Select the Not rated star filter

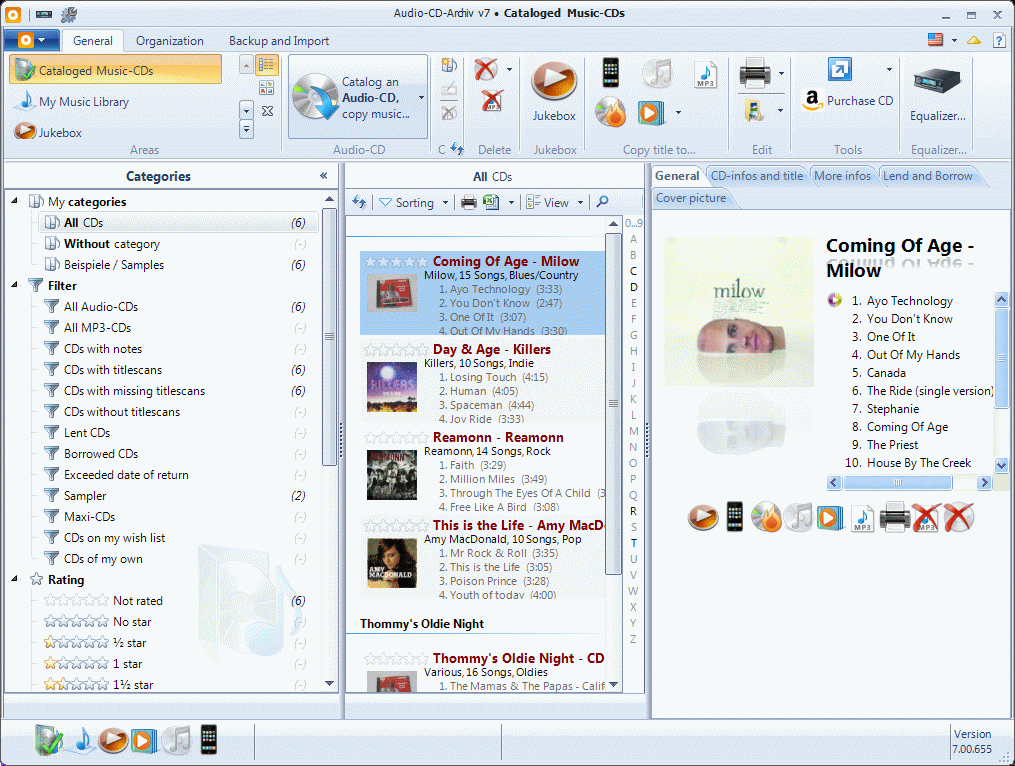(x=103, y=601)
